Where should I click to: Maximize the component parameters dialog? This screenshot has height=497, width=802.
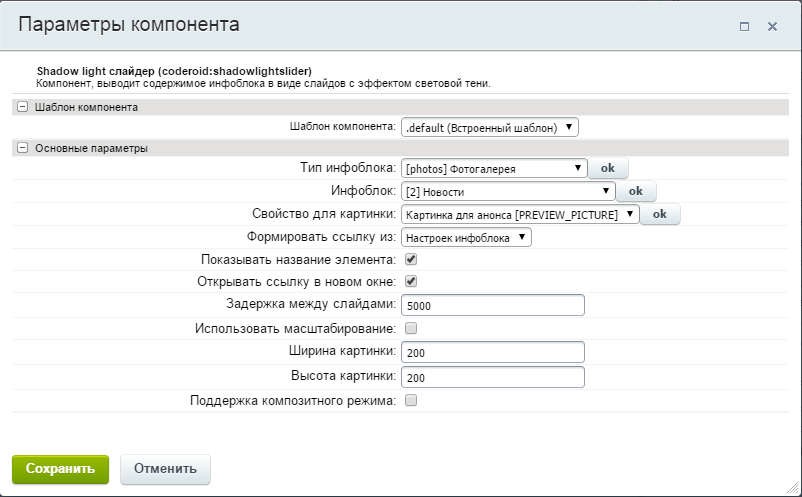point(745,27)
